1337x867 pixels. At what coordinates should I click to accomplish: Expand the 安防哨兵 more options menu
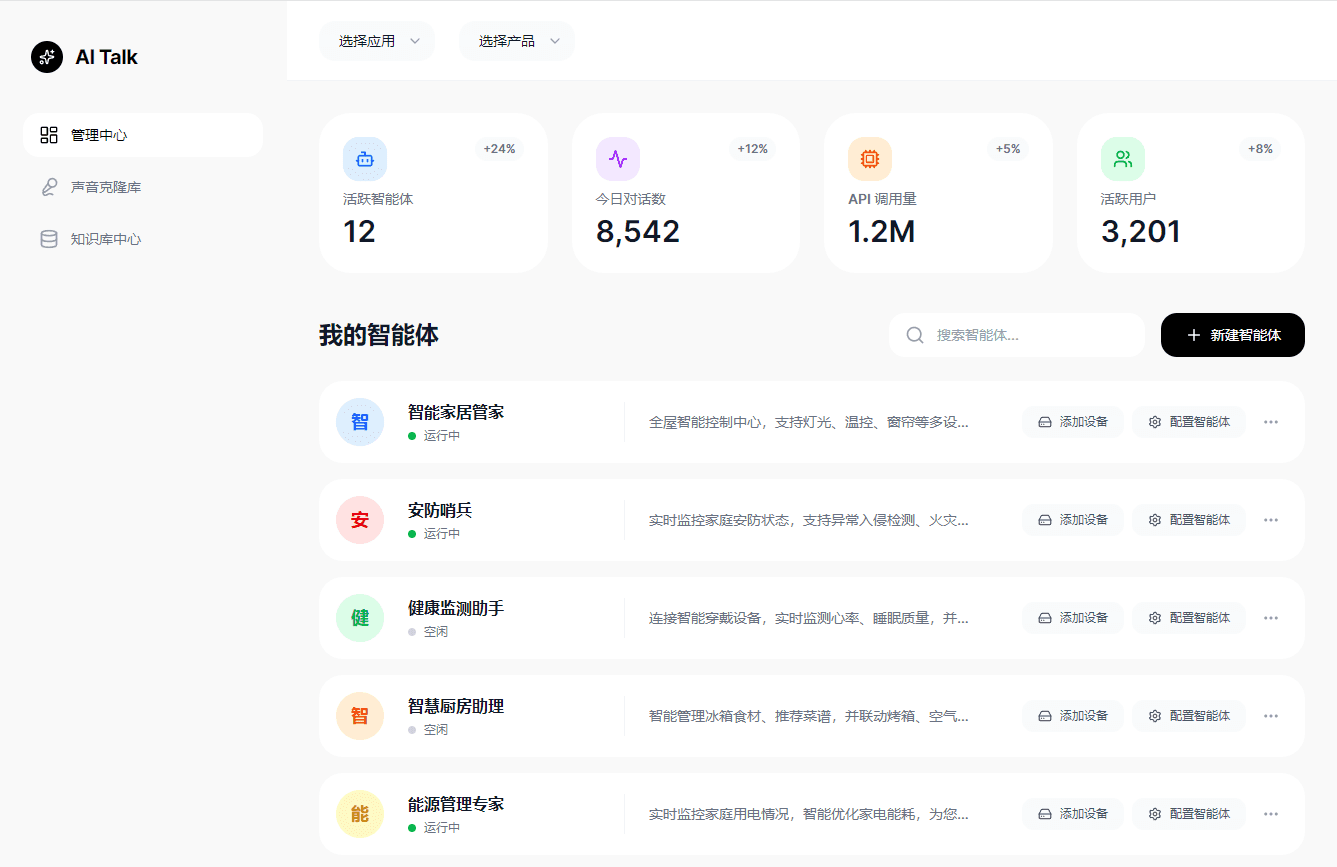pos(1270,519)
